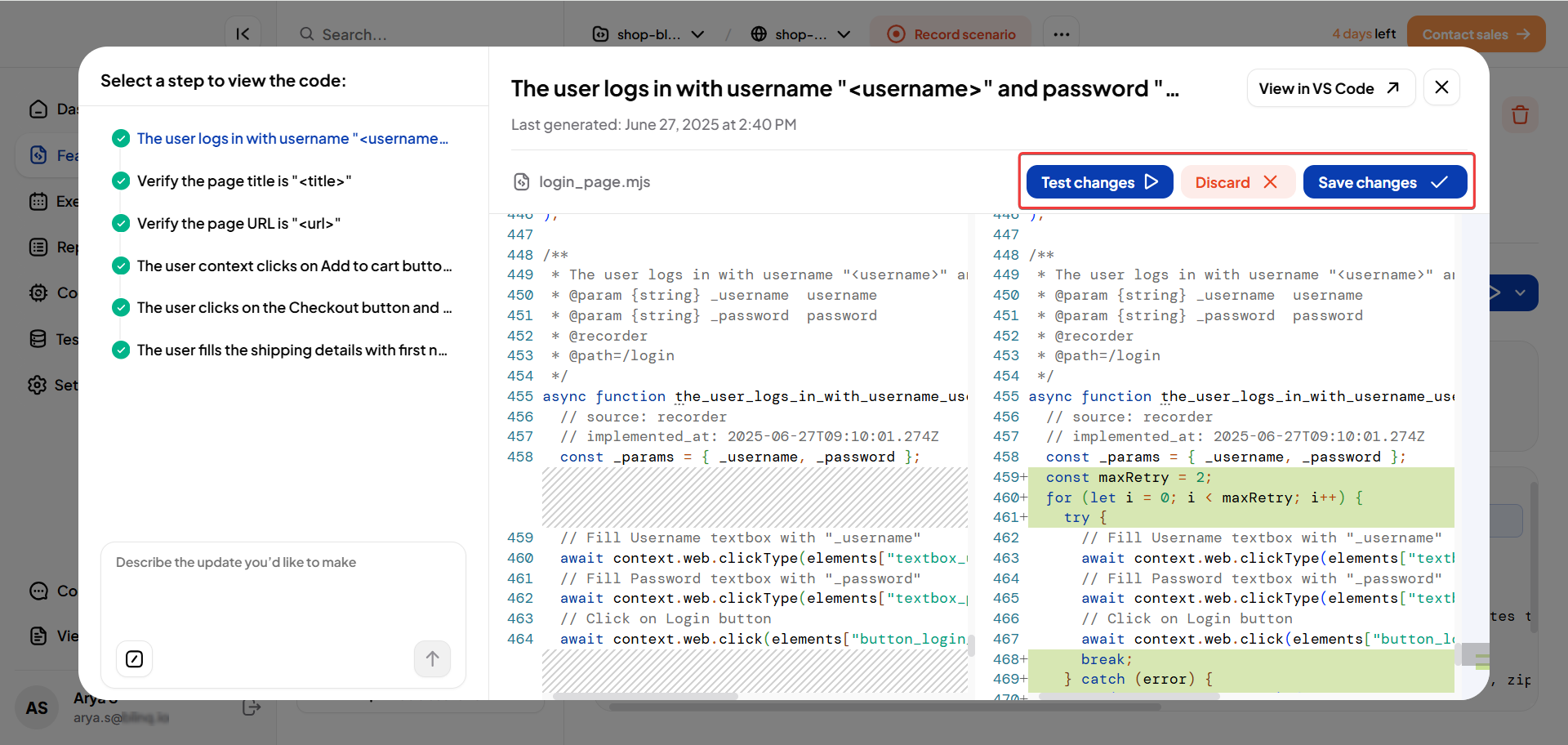Click the horizontal scrollbar under left code pane
1568x745 pixels.
(x=645, y=697)
